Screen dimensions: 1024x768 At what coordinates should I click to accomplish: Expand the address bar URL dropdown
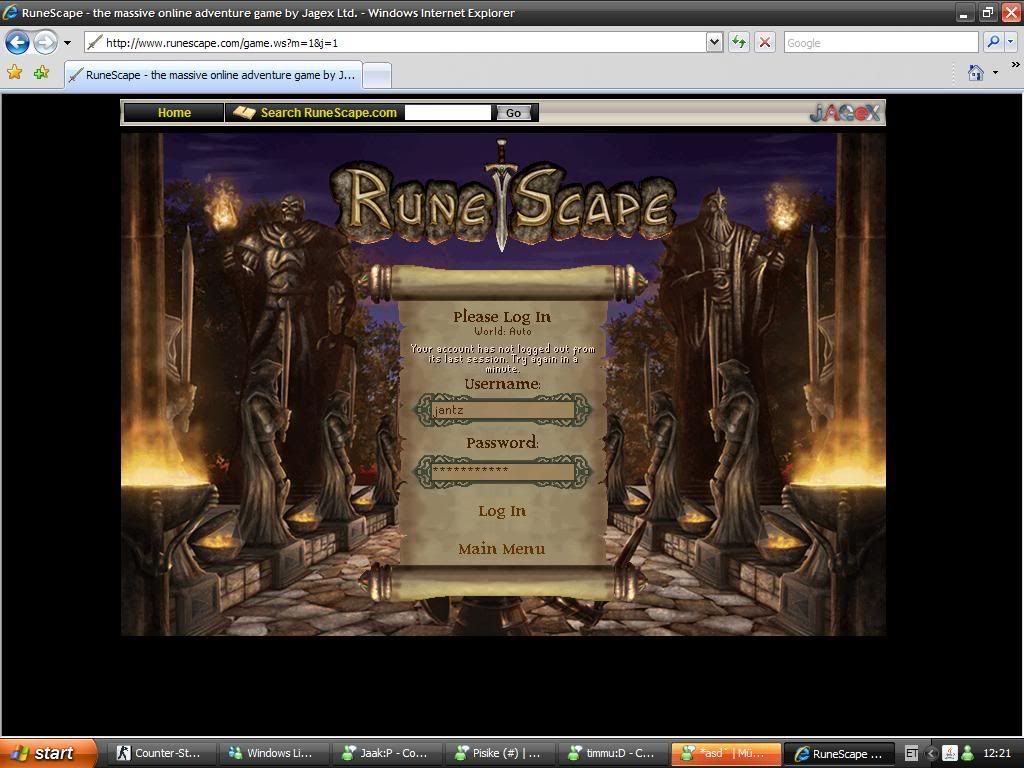pos(714,42)
